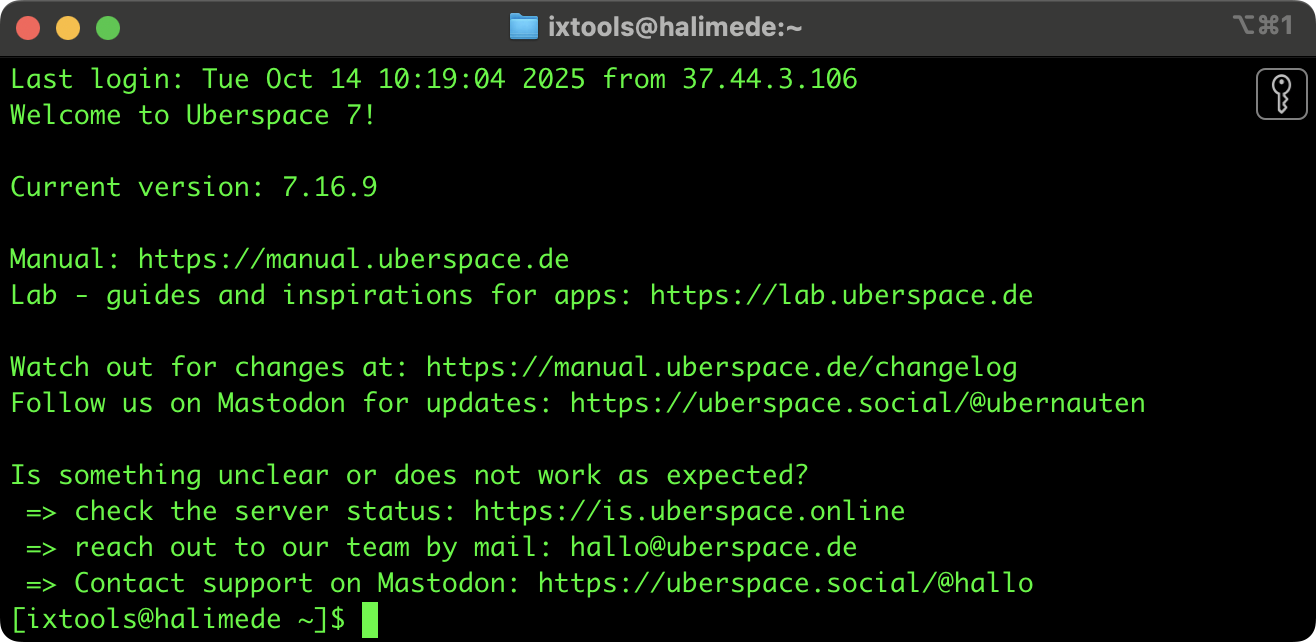The image size is (1316, 642).
Task: Click the ⌥⌘1 window shortcut indicator
Action: (1263, 26)
